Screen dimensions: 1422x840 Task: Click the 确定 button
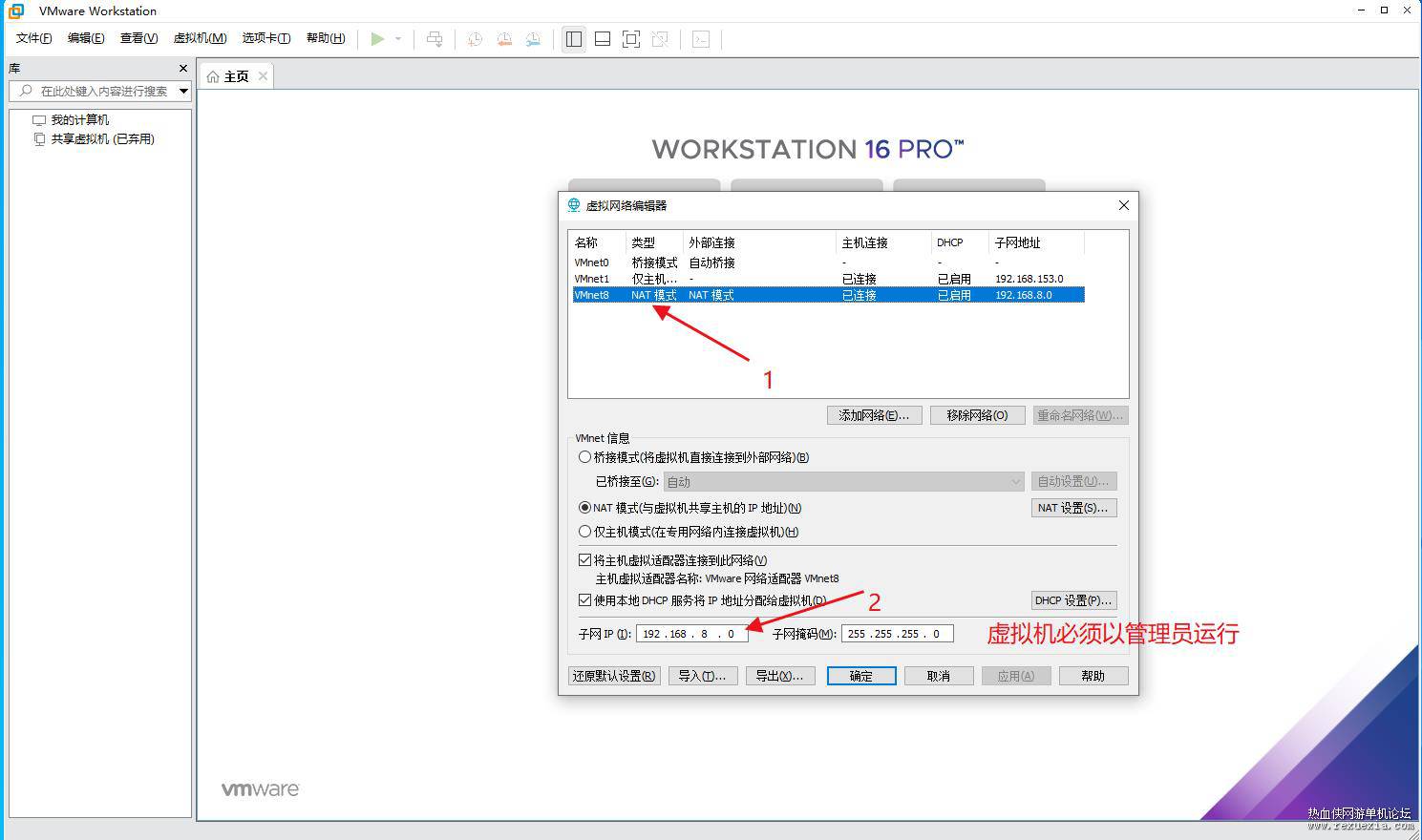[x=861, y=676]
